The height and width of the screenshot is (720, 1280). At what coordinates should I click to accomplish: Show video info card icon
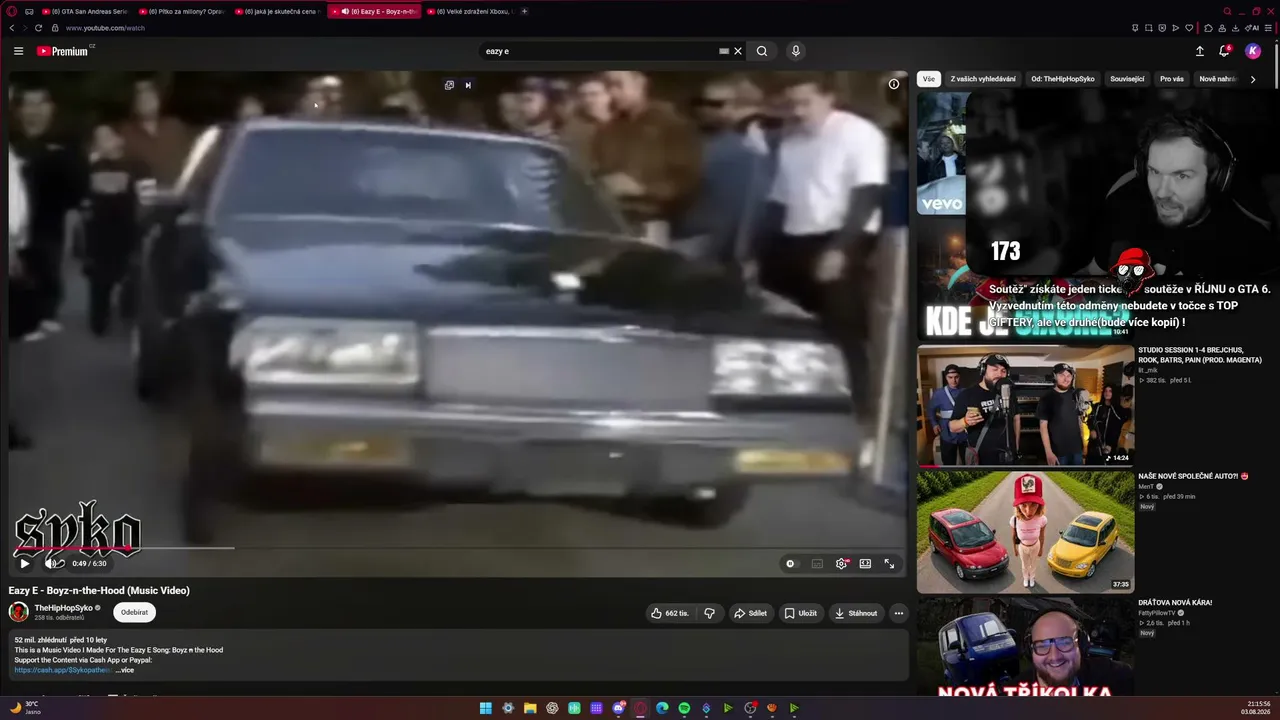tap(894, 84)
